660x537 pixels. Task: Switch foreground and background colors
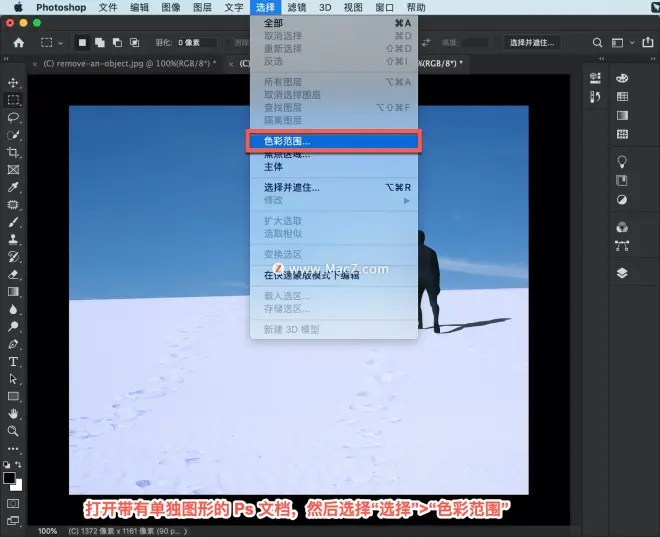[x=19, y=465]
